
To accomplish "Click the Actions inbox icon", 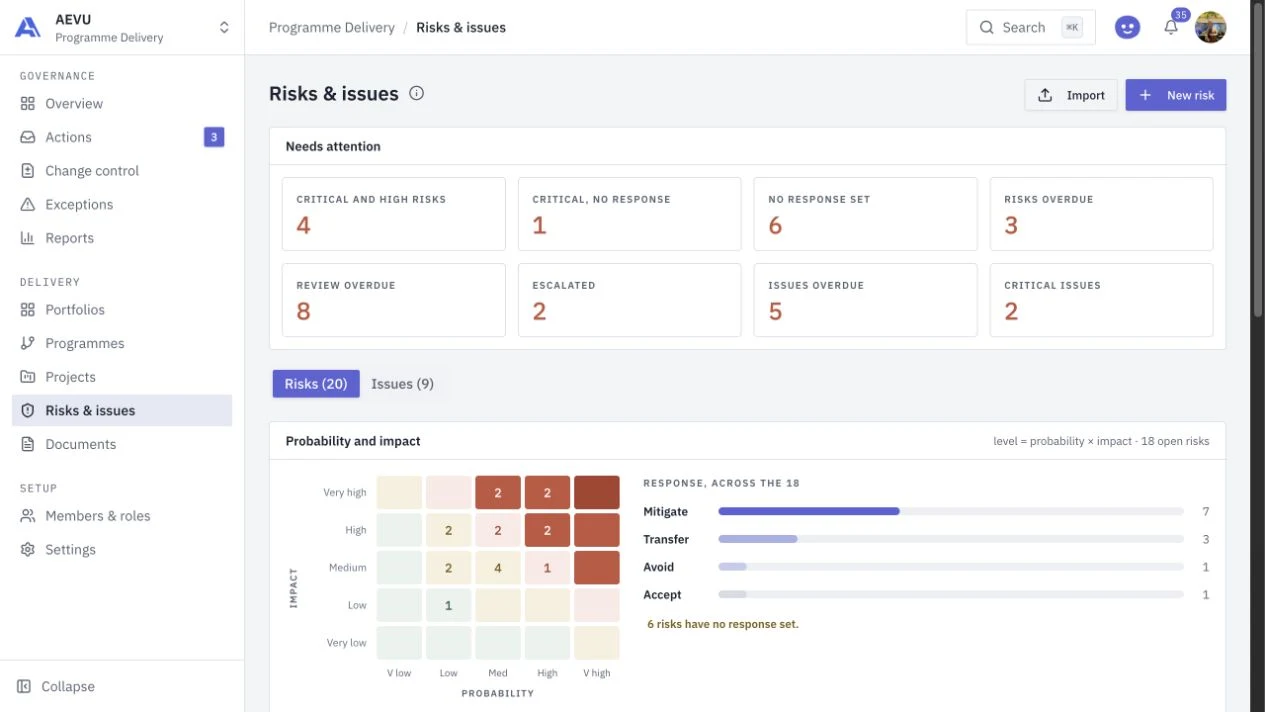I will (28, 137).
